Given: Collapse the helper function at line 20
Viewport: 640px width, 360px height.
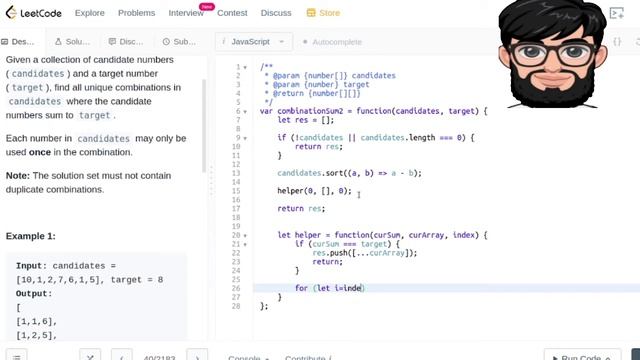Looking at the screenshot, I should click(245, 236).
